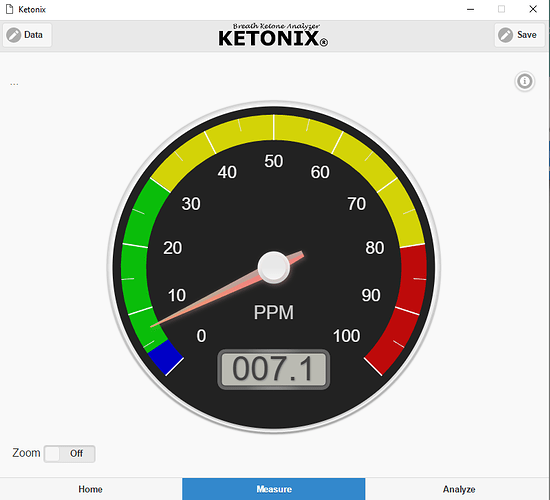Click the 0 label on the gauge
This screenshot has height=500, width=550.
201,336
